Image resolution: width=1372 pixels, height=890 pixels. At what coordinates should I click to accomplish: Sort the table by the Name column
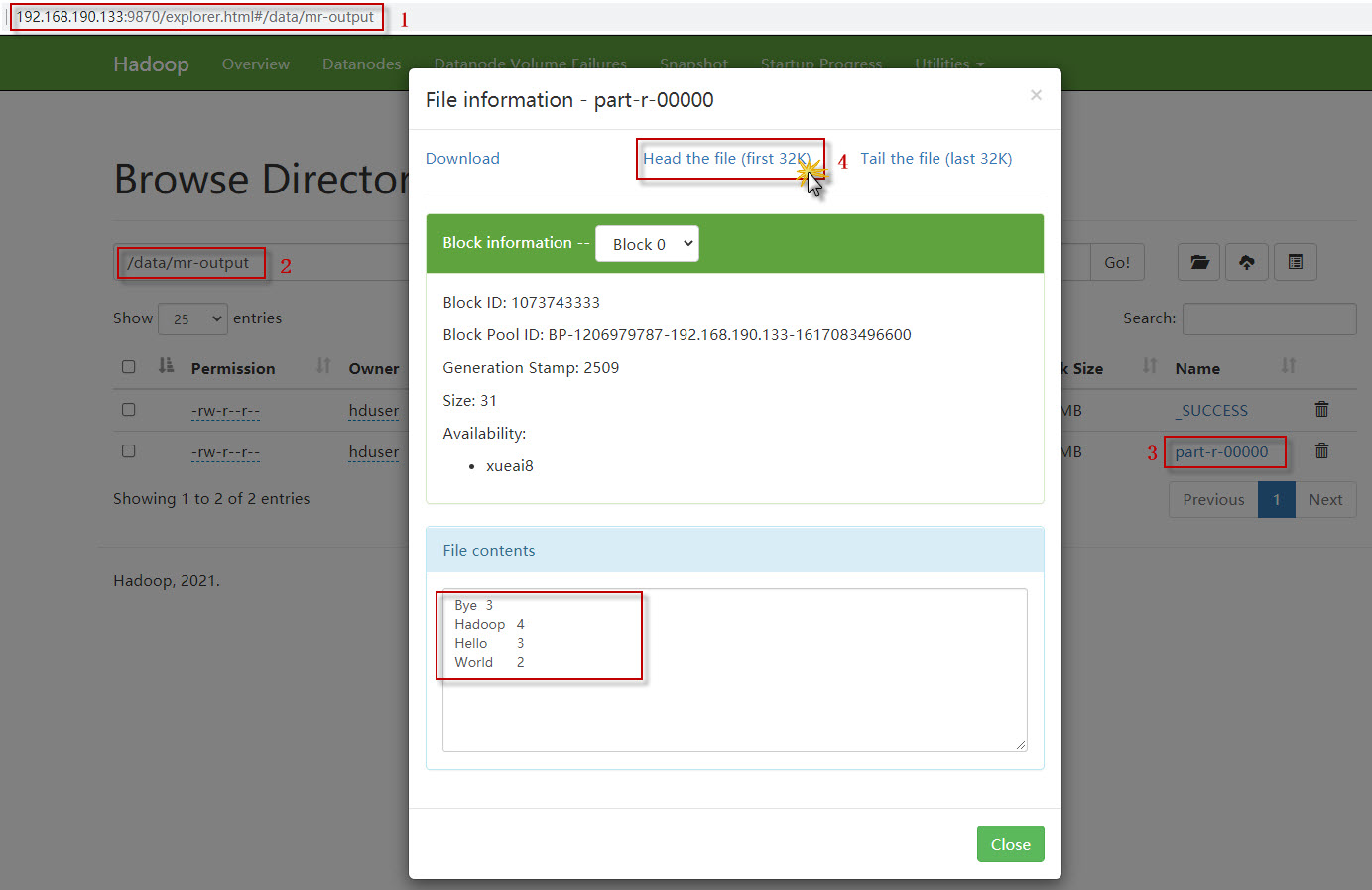pos(1197,368)
